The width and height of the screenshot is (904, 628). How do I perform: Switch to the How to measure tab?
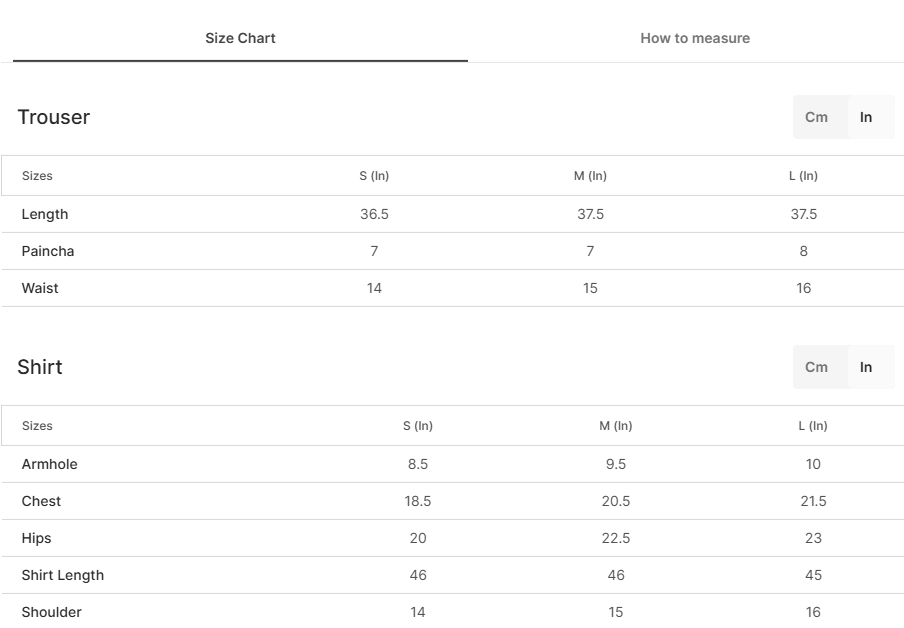pyautogui.click(x=695, y=38)
